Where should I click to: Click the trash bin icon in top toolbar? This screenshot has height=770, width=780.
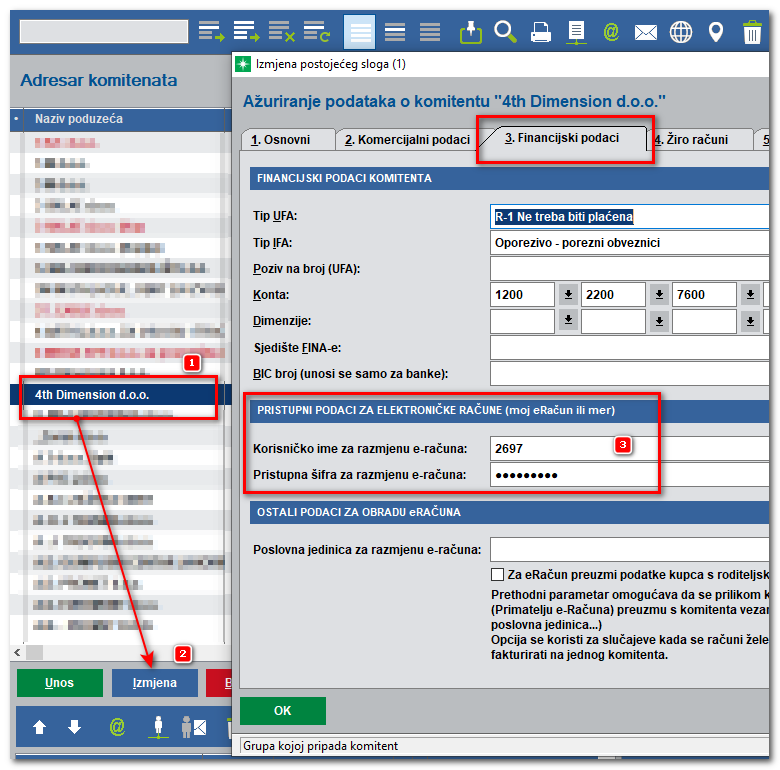752,32
